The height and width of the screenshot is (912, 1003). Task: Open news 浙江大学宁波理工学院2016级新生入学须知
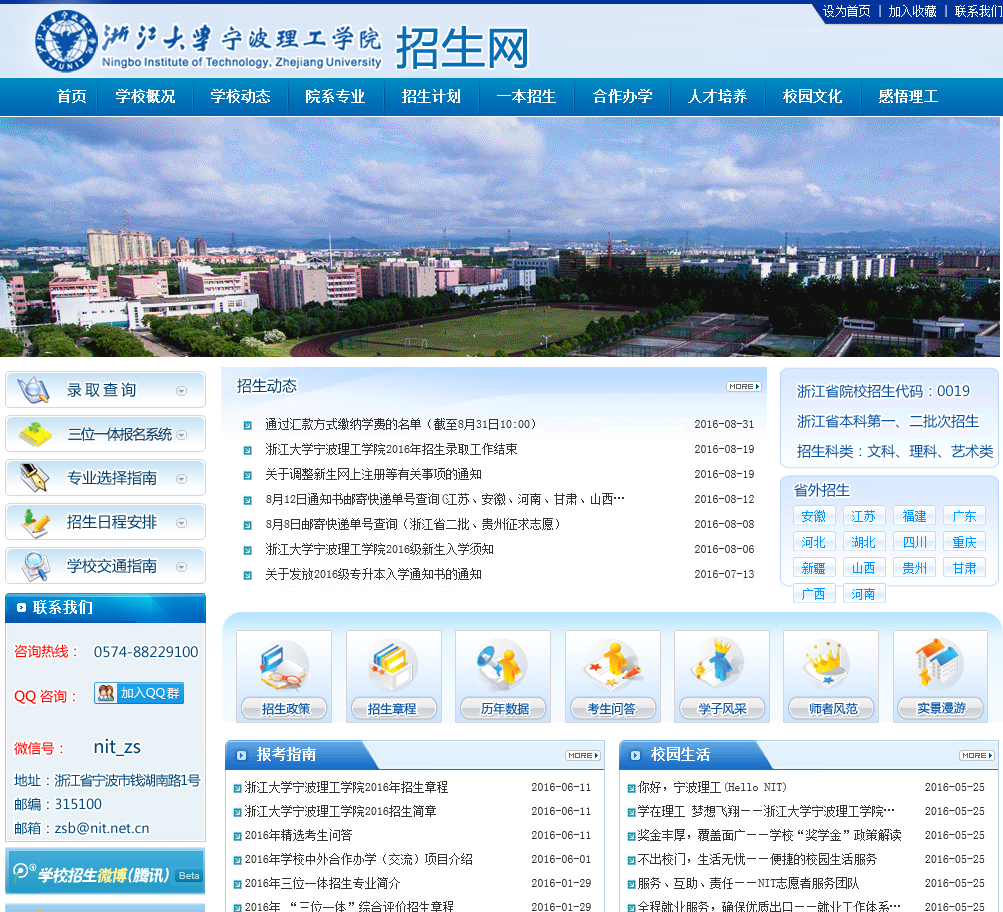[379, 549]
